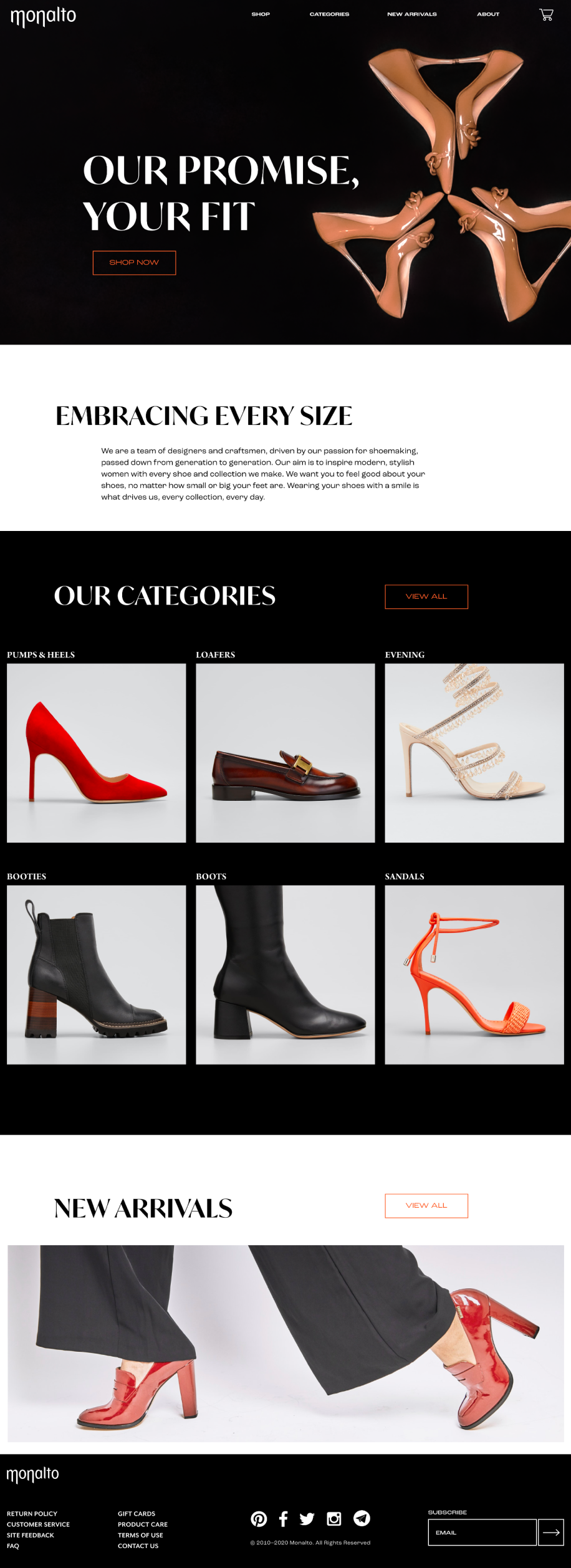Click the monalto logo in header
This screenshot has width=571, height=1568.
[x=43, y=16]
